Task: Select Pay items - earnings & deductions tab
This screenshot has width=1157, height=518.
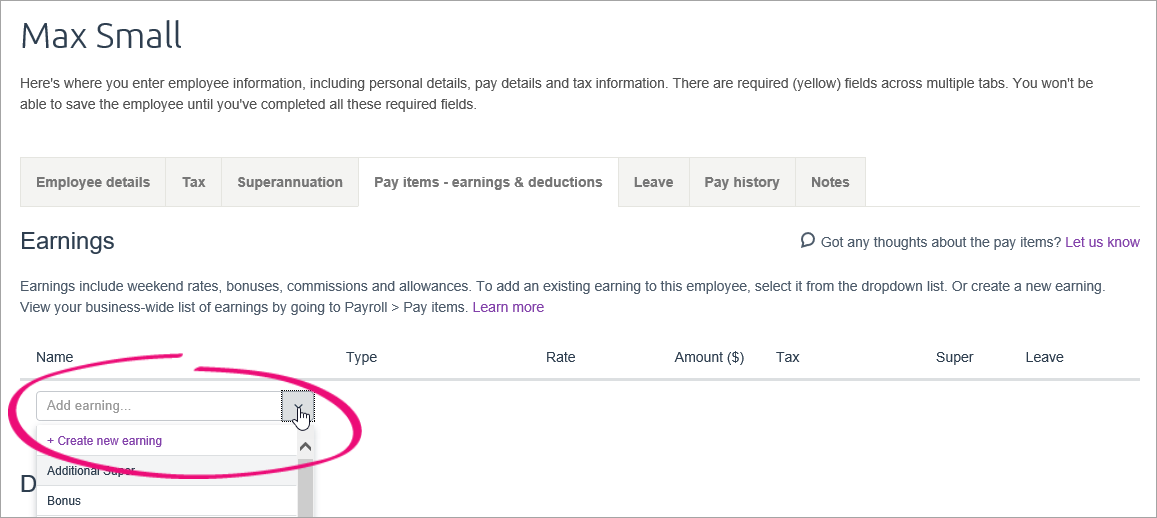Action: pos(488,182)
